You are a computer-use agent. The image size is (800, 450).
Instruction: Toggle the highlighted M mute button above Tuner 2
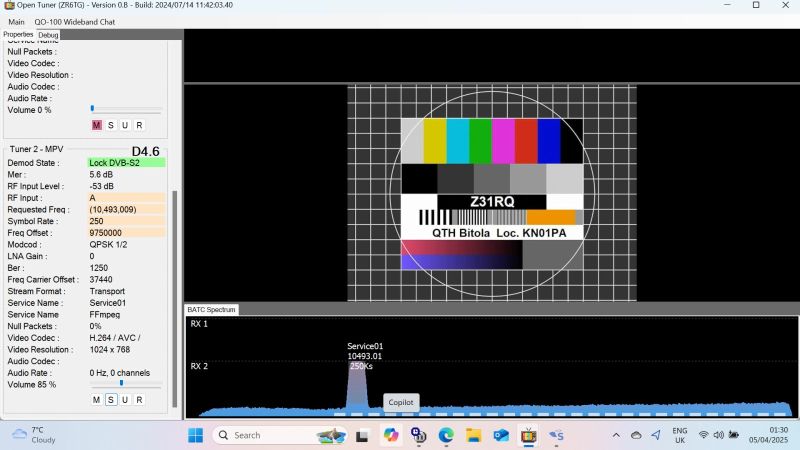[97, 125]
